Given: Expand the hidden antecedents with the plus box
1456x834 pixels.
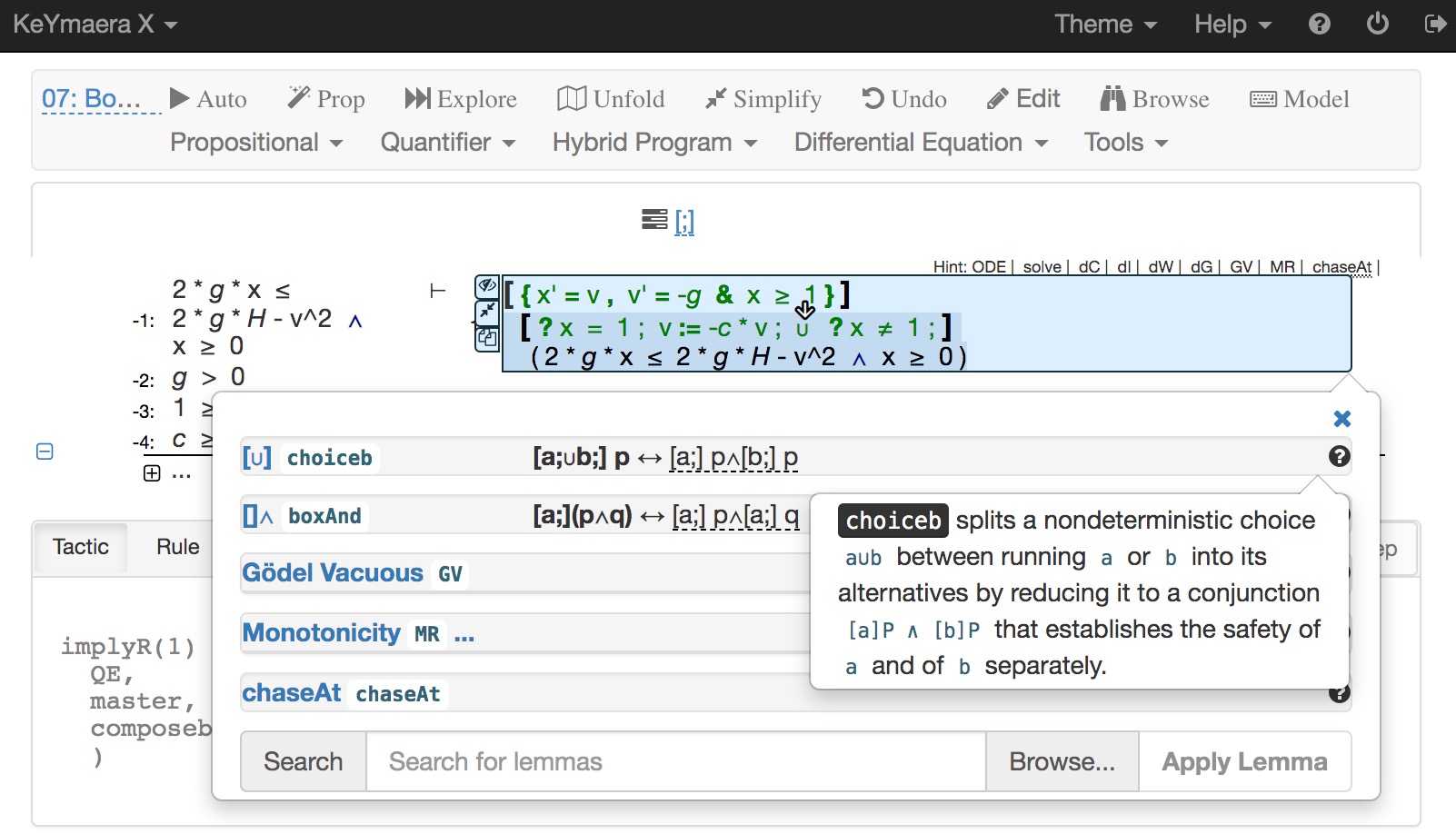Looking at the screenshot, I should pos(152,473).
